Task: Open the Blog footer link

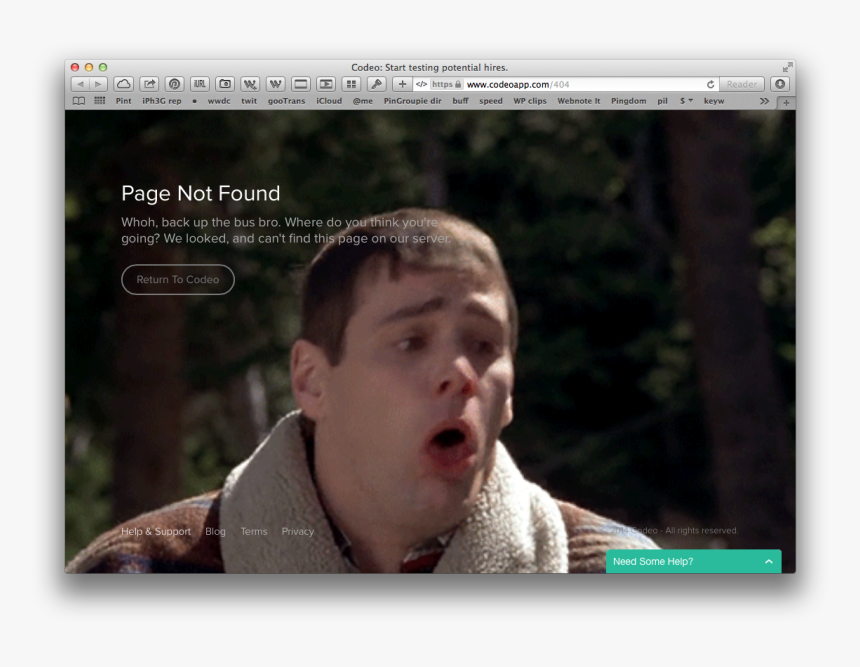Action: coord(215,531)
